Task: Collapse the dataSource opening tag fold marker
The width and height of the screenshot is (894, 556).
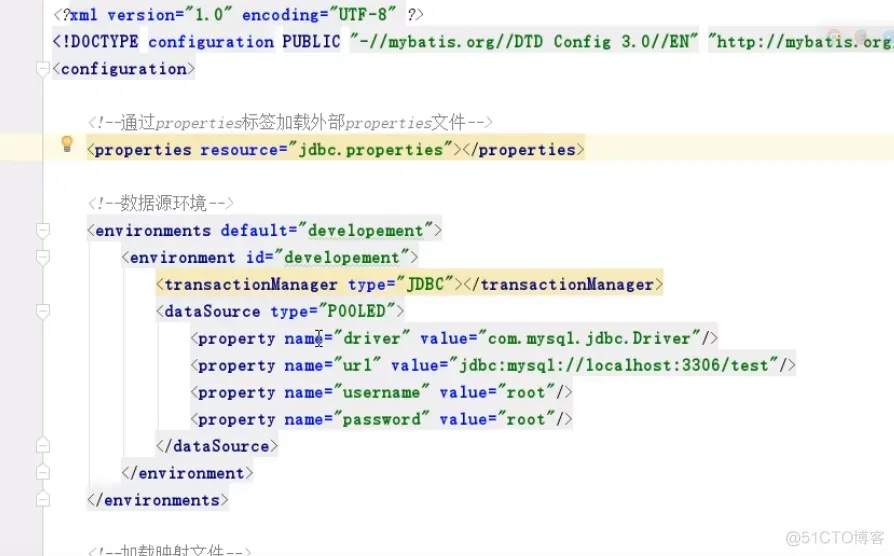Action: click(x=43, y=312)
